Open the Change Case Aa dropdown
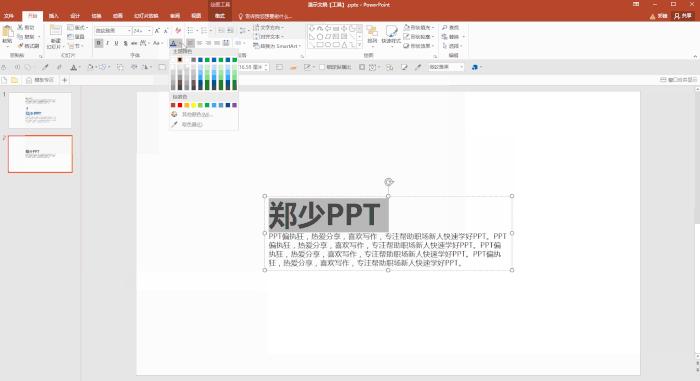This screenshot has height=381, width=700. (x=157, y=43)
